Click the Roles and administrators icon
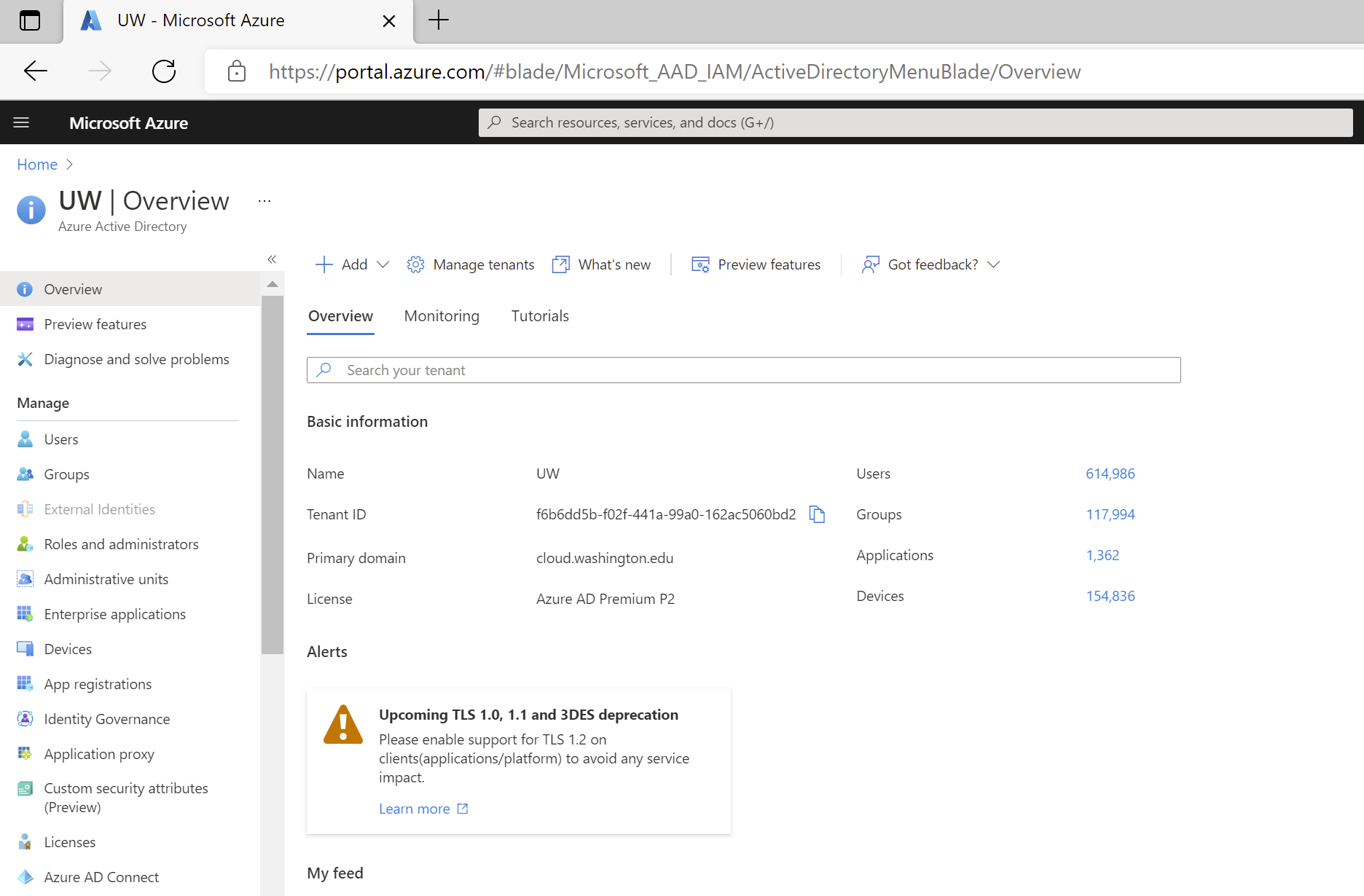Image resolution: width=1364 pixels, height=896 pixels. pos(25,544)
